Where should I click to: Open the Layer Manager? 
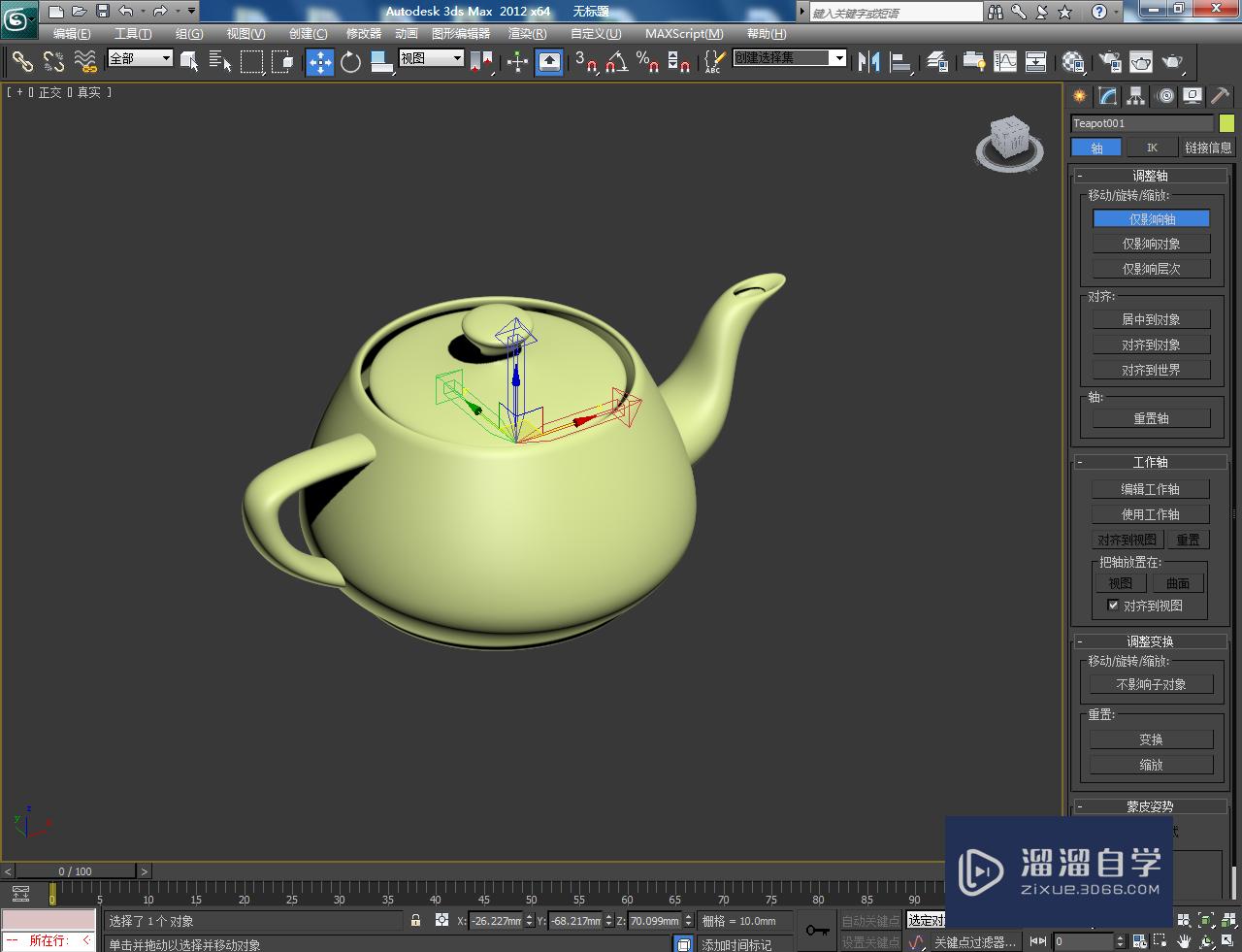click(937, 61)
